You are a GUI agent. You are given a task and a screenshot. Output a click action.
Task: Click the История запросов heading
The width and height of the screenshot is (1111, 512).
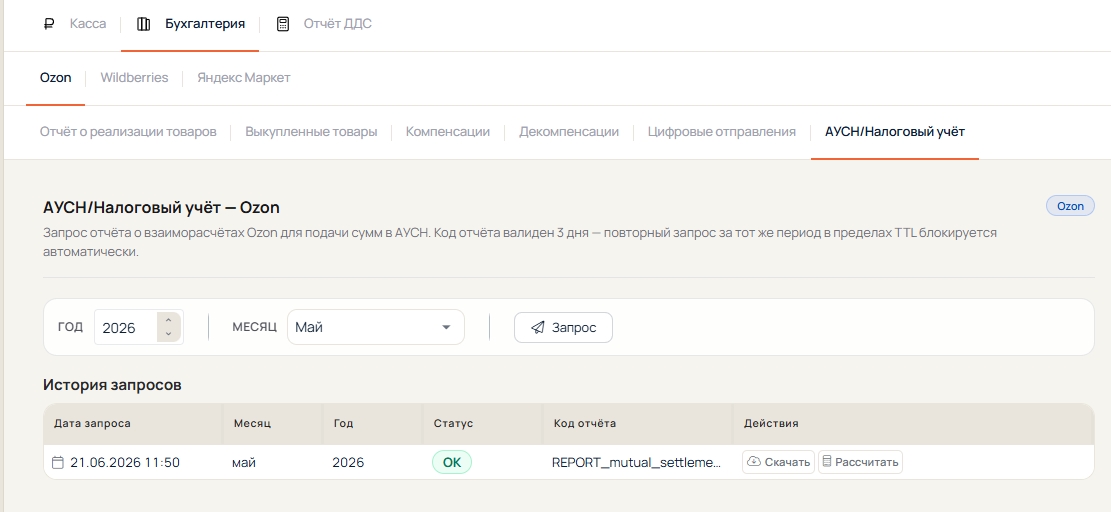[113, 385]
